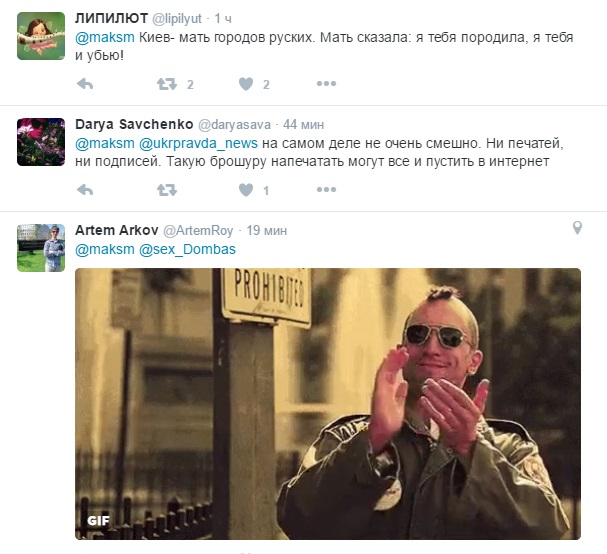This screenshot has width=607, height=554.
Task: Open the 19 мин timestamp
Action: pyautogui.click(x=267, y=230)
